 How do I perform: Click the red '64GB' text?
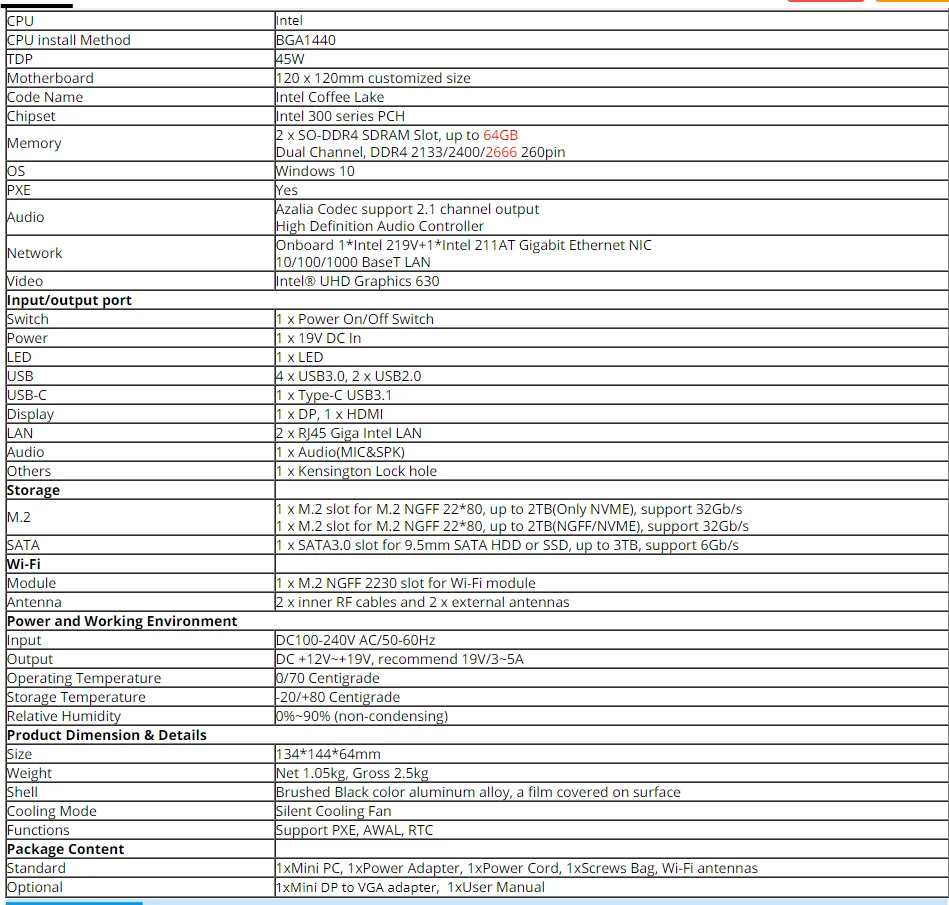[501, 135]
